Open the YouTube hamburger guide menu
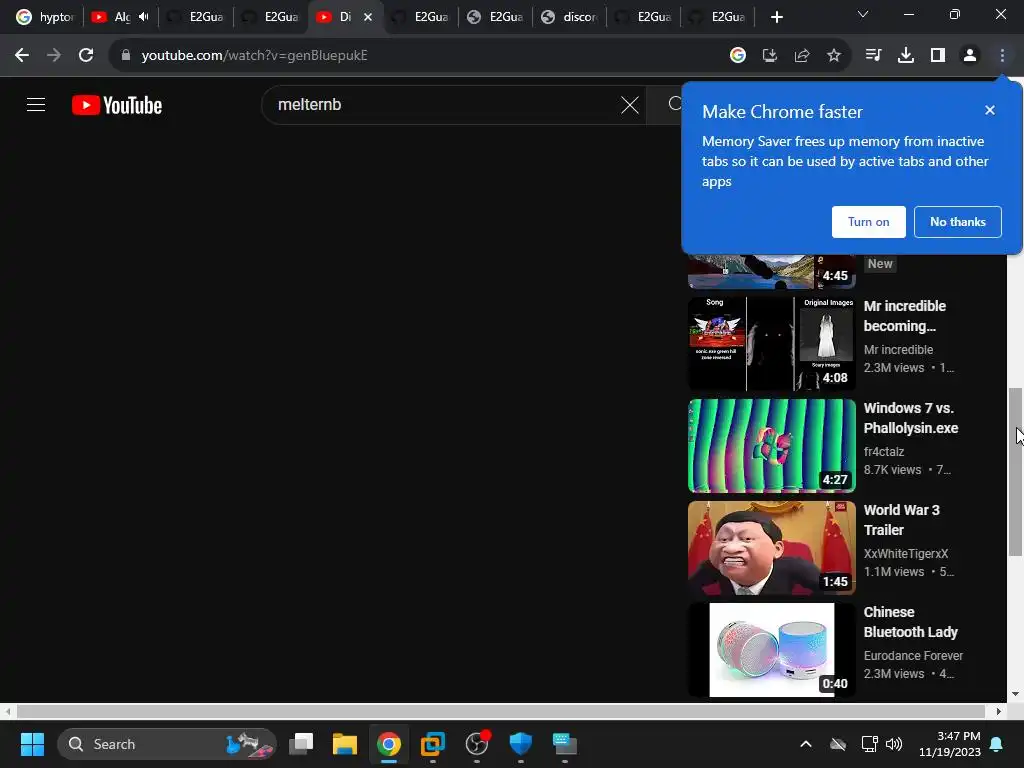 (36, 104)
